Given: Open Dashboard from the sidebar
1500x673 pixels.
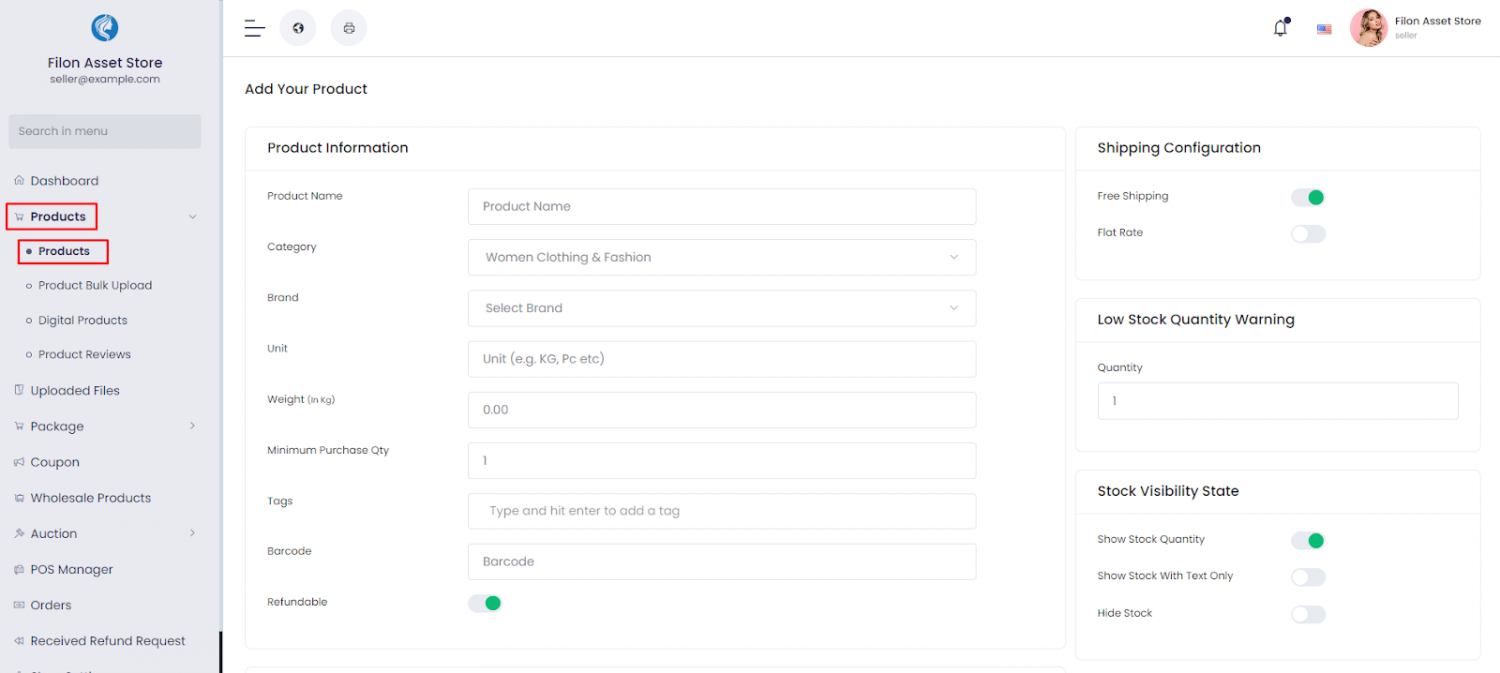Looking at the screenshot, I should coord(66,180).
